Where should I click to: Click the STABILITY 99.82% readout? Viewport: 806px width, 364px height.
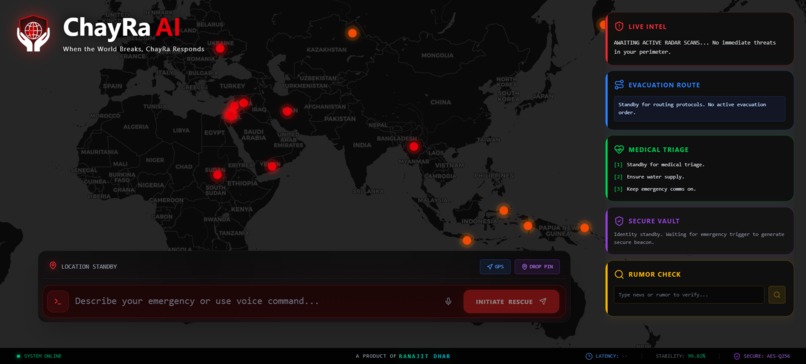tap(681, 356)
